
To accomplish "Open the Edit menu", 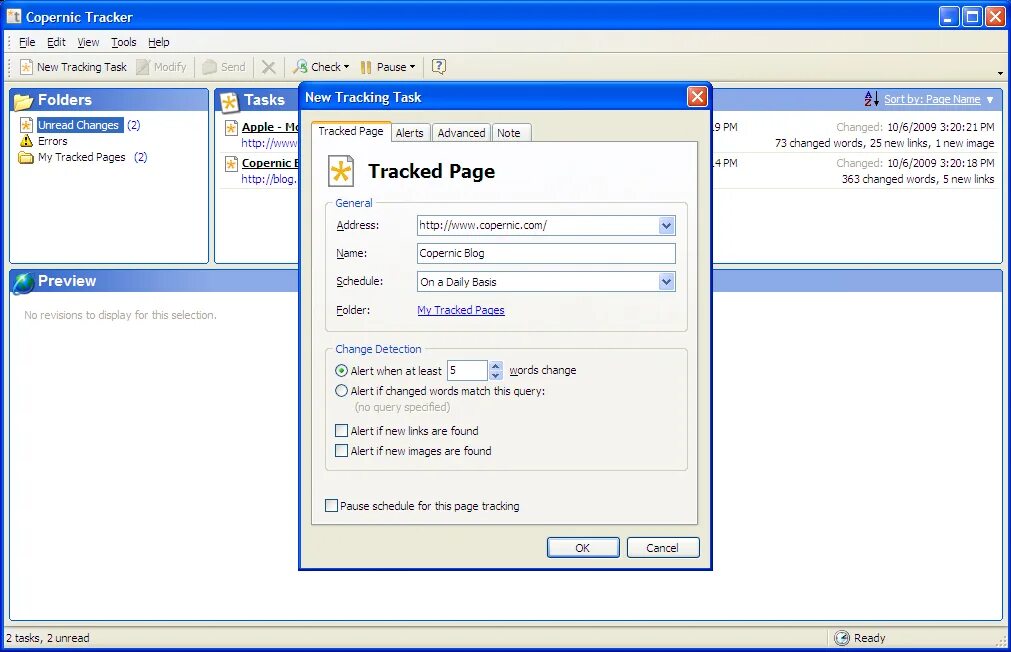I will click(x=56, y=43).
